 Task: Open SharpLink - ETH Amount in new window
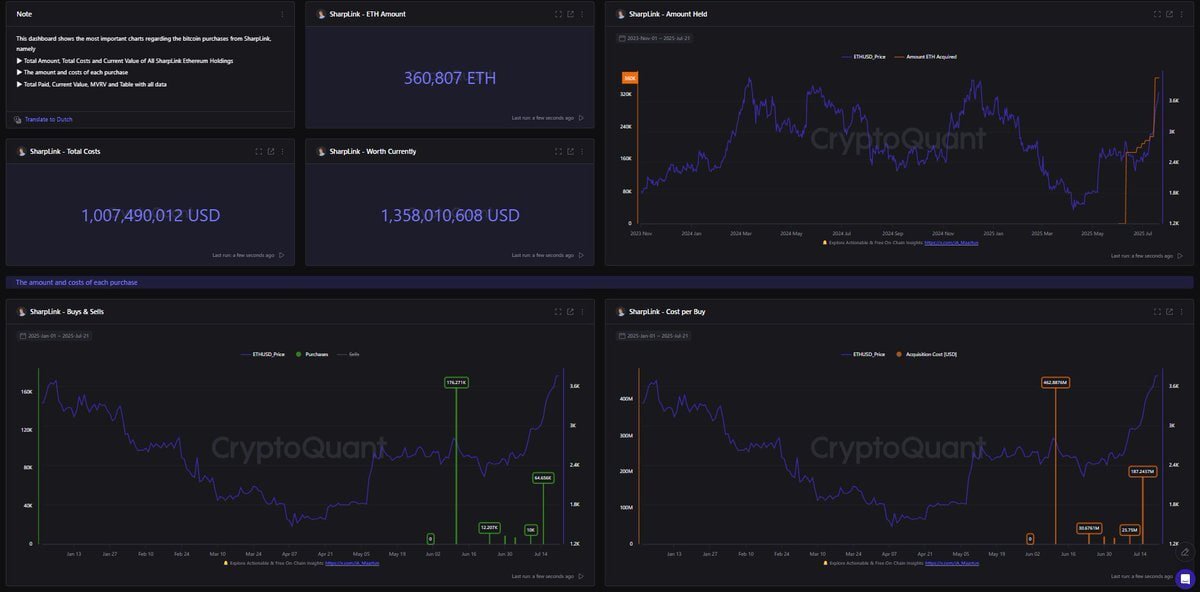(x=570, y=14)
